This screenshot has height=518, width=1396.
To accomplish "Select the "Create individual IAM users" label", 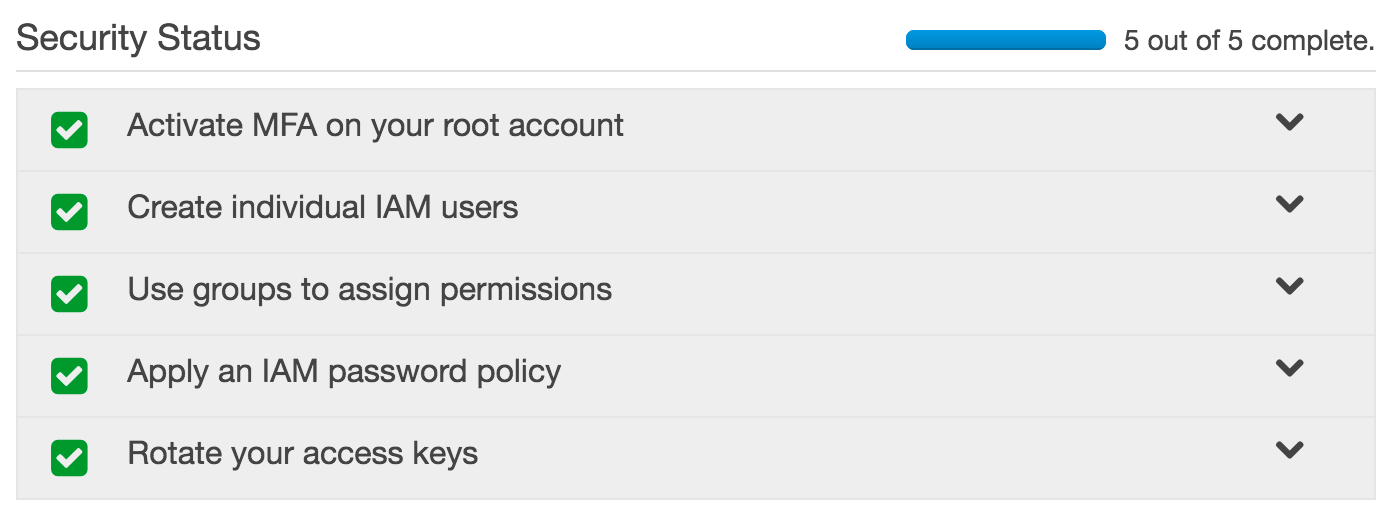I will 322,208.
